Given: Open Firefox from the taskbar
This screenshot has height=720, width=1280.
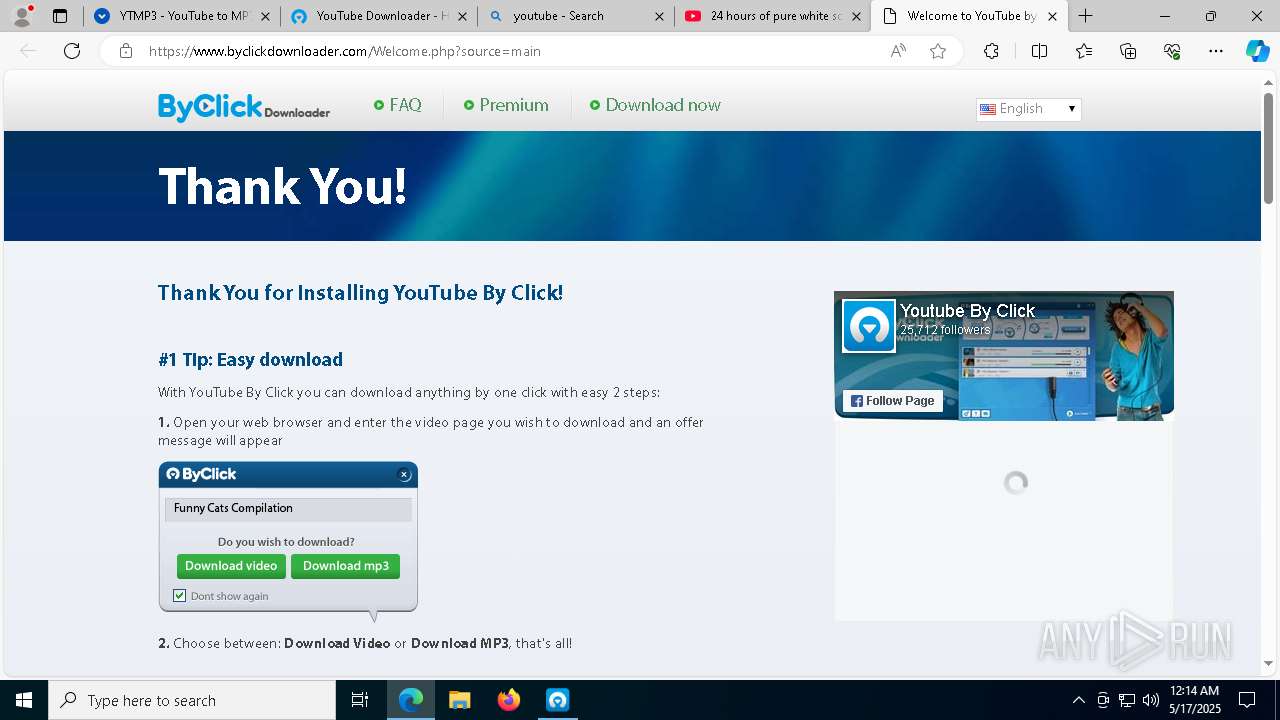Looking at the screenshot, I should (508, 700).
